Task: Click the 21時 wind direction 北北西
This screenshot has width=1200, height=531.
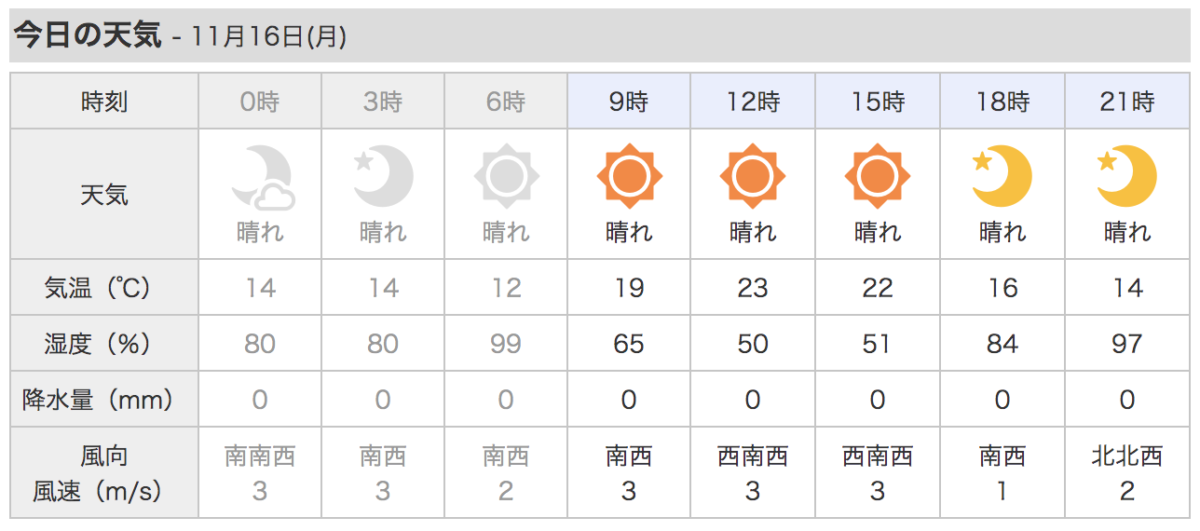Action: click(1127, 457)
